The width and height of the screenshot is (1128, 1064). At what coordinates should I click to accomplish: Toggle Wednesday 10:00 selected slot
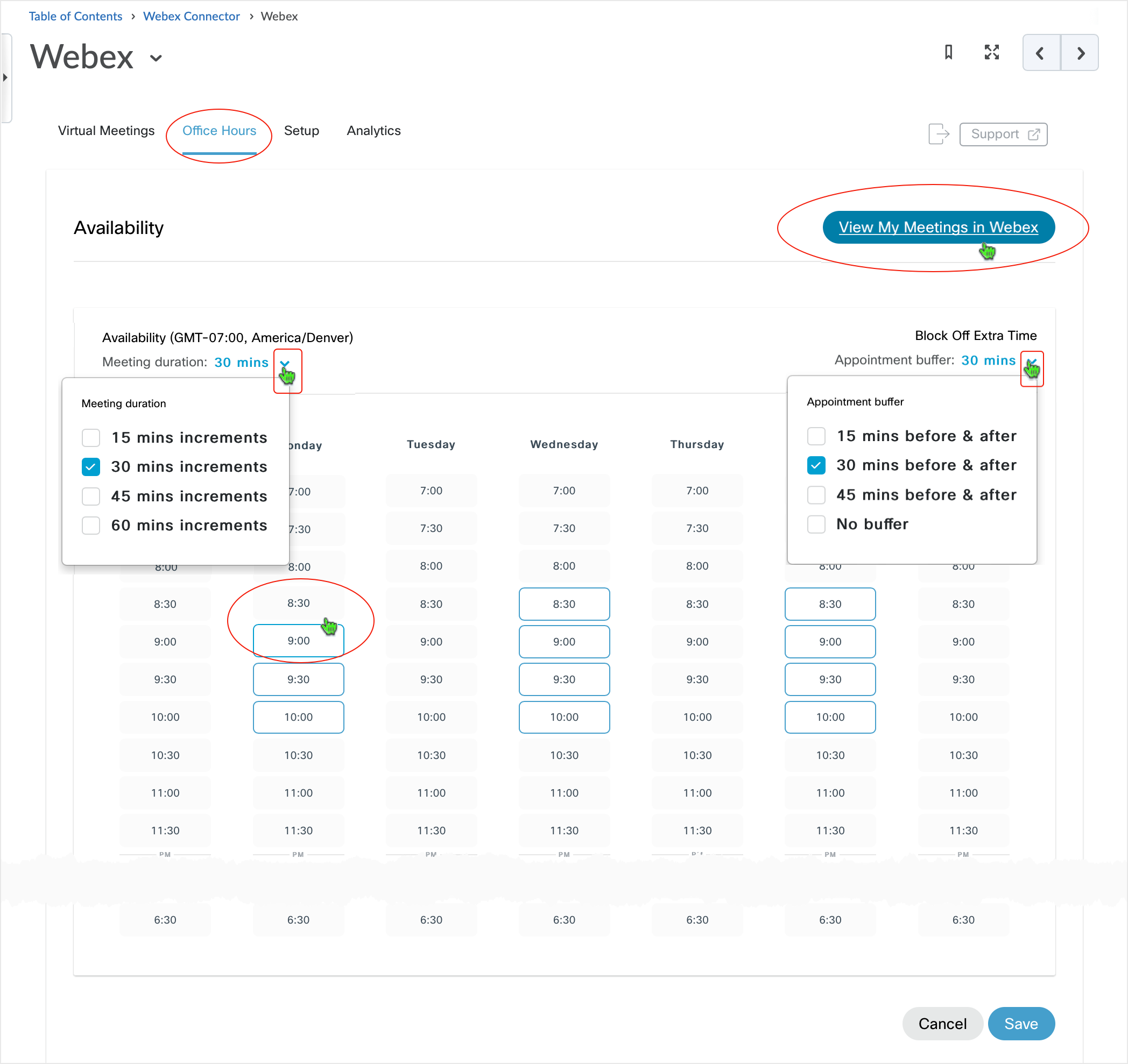(x=564, y=718)
